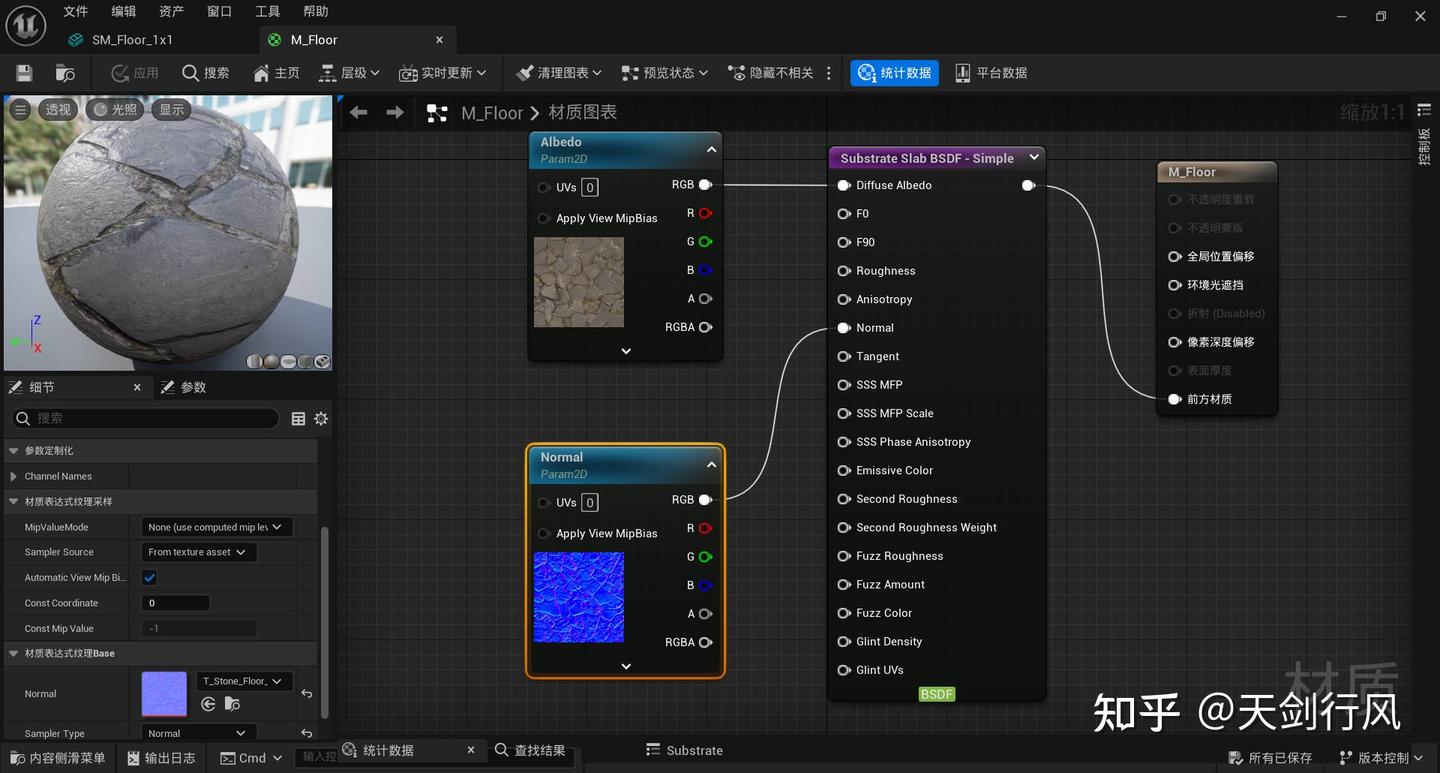Screen dimensions: 1440x773
Task: Open the Sampler Source dropdown
Action: coord(198,552)
